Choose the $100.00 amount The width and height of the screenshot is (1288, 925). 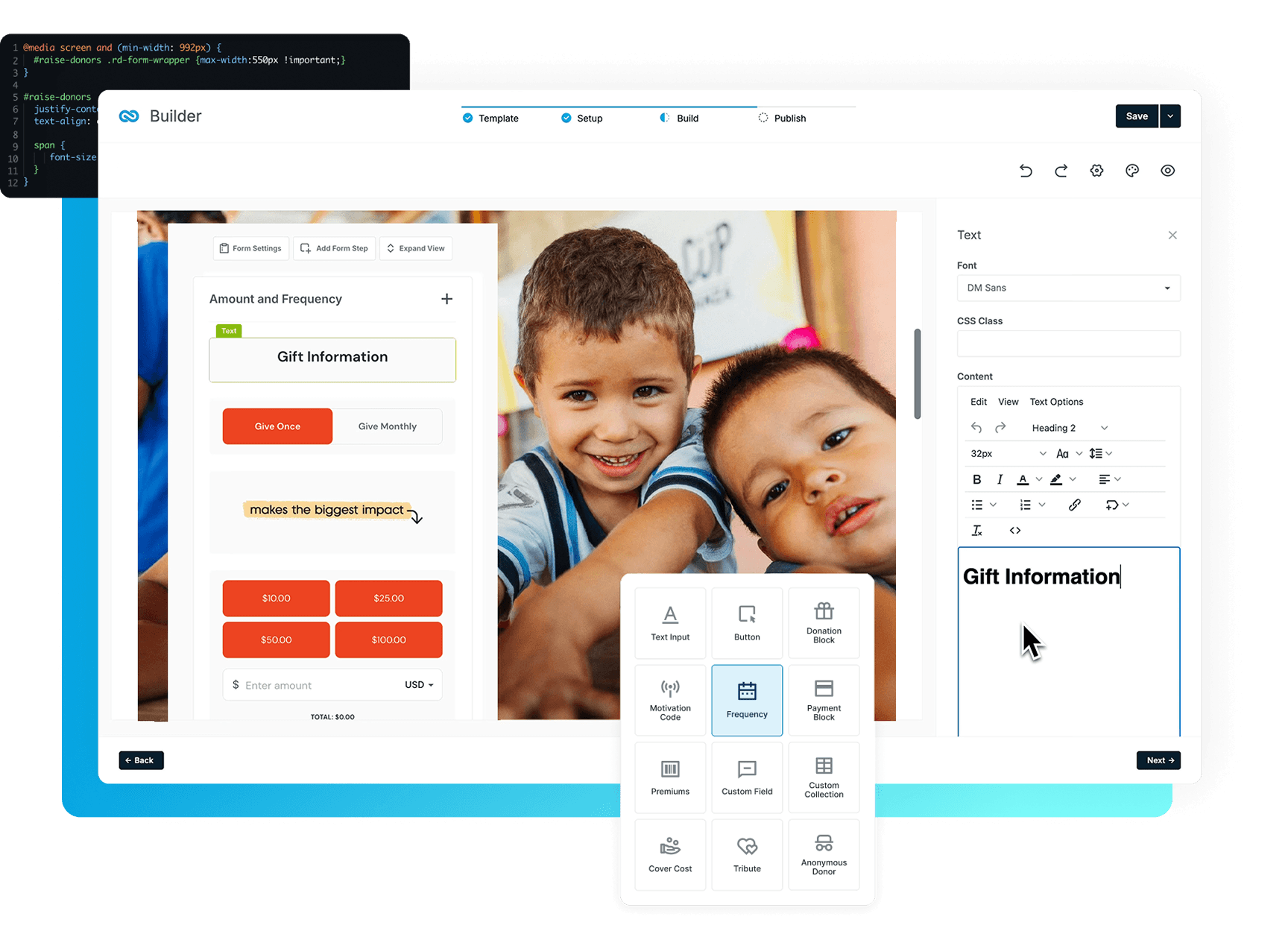pyautogui.click(x=388, y=640)
